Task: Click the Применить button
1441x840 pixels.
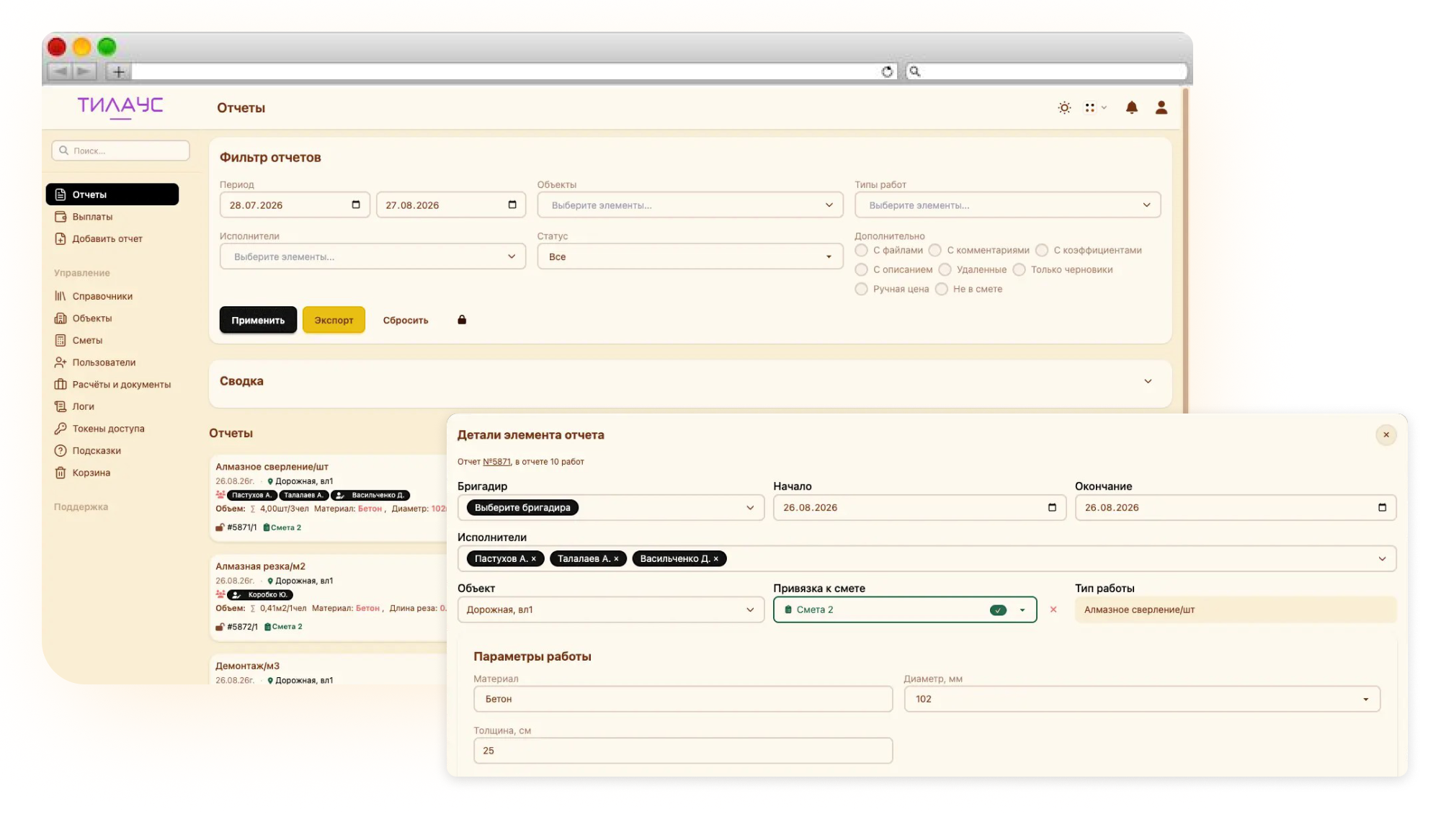Action: (x=258, y=320)
